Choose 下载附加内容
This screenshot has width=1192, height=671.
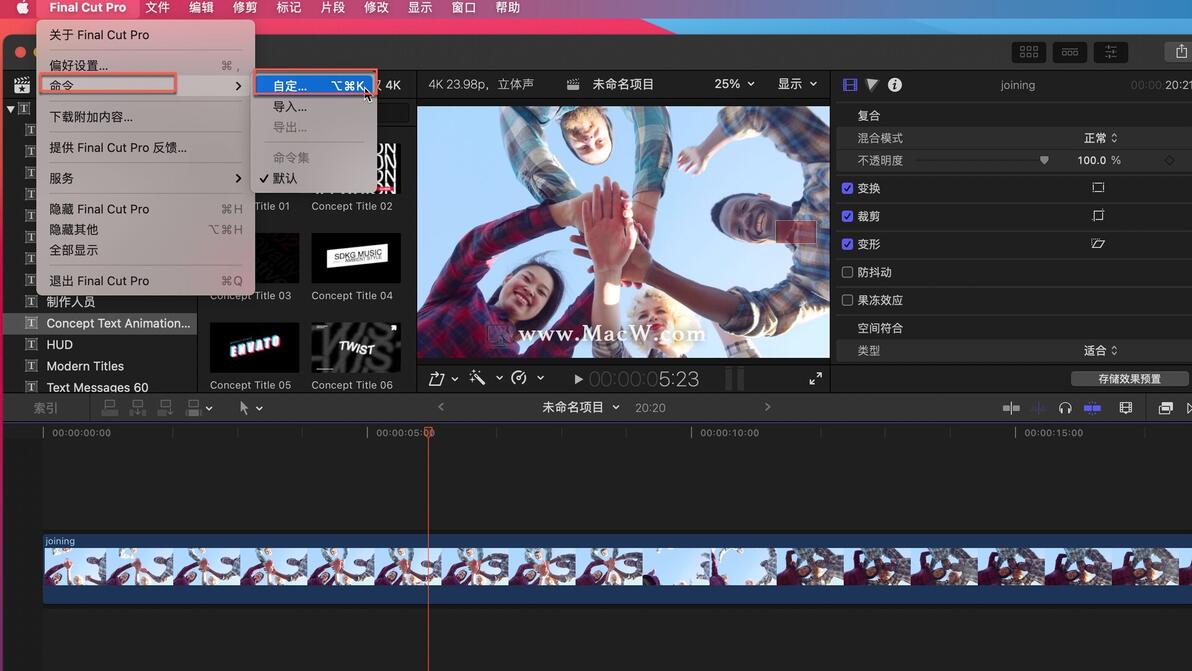pos(145,117)
